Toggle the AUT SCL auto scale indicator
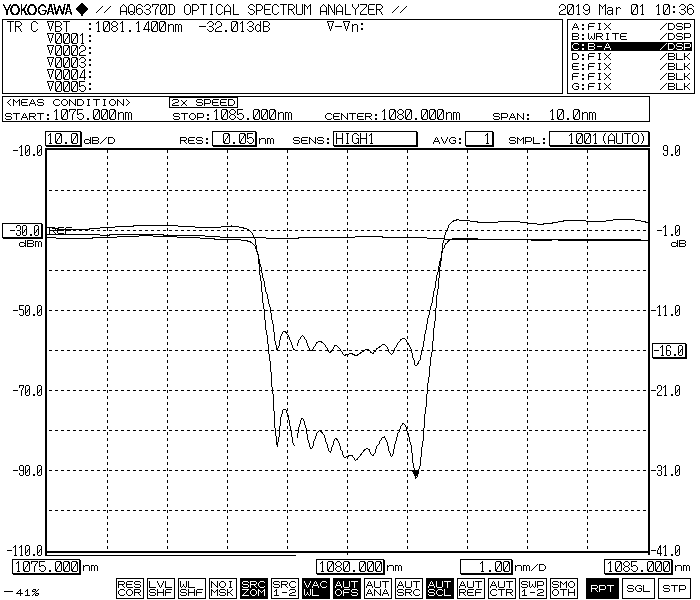This screenshot has width=700, height=600. pos(439,588)
